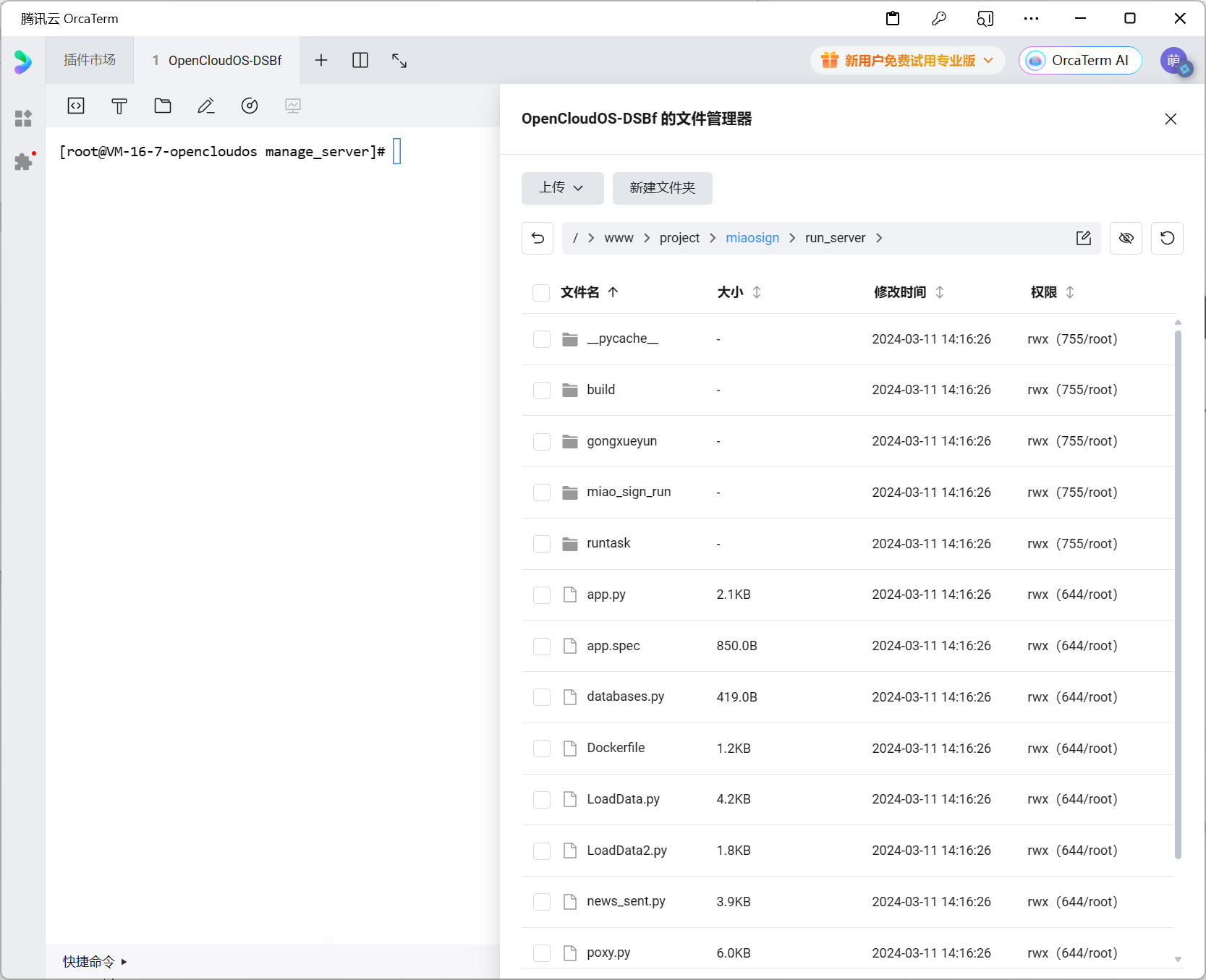
Task: Tick the app.py file checkbox
Action: point(541,595)
